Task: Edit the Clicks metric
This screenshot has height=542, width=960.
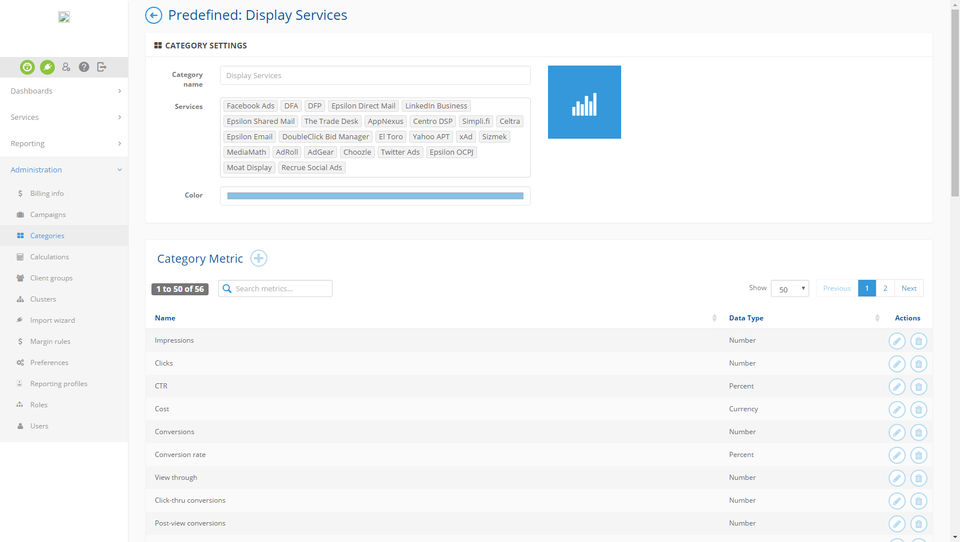Action: click(896, 364)
